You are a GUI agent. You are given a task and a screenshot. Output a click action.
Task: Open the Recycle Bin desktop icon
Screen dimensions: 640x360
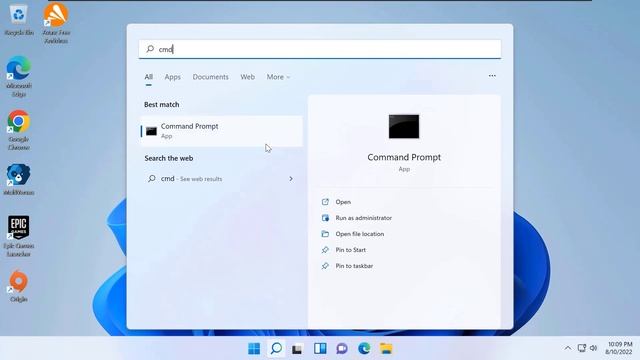tap(19, 20)
